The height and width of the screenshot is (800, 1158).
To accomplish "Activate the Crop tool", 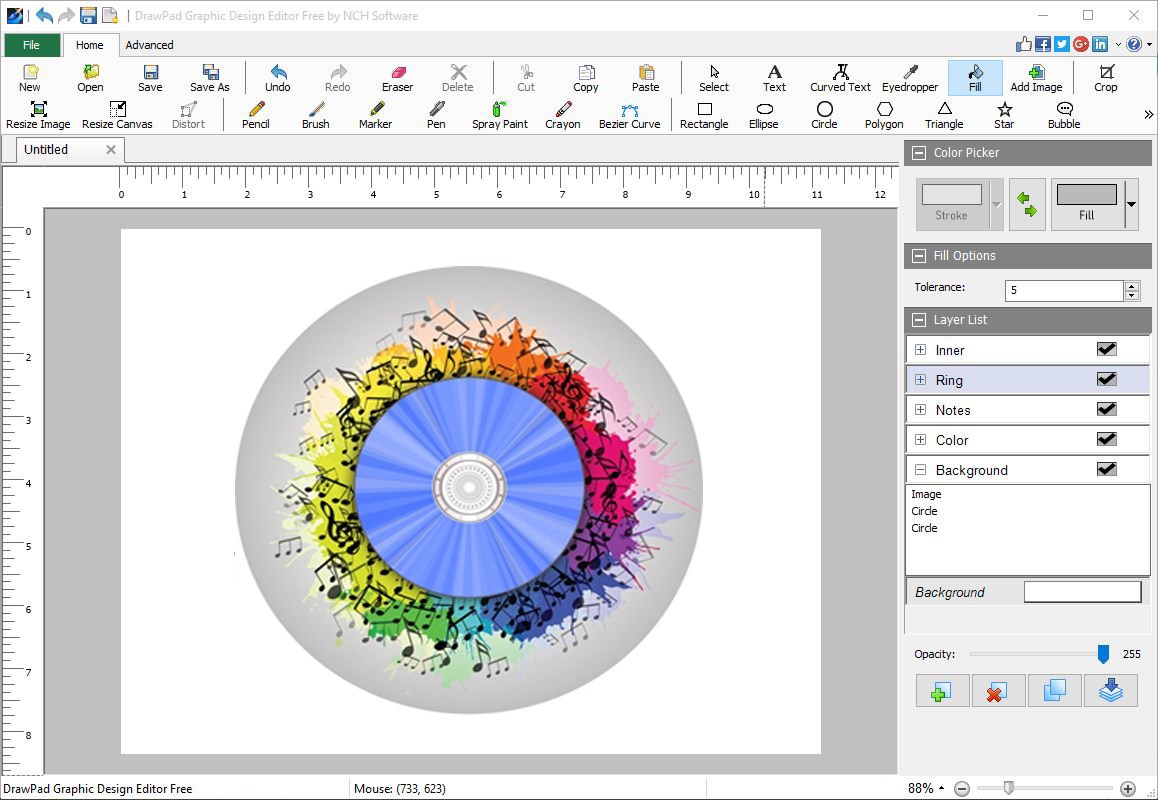I will pos(1105,78).
